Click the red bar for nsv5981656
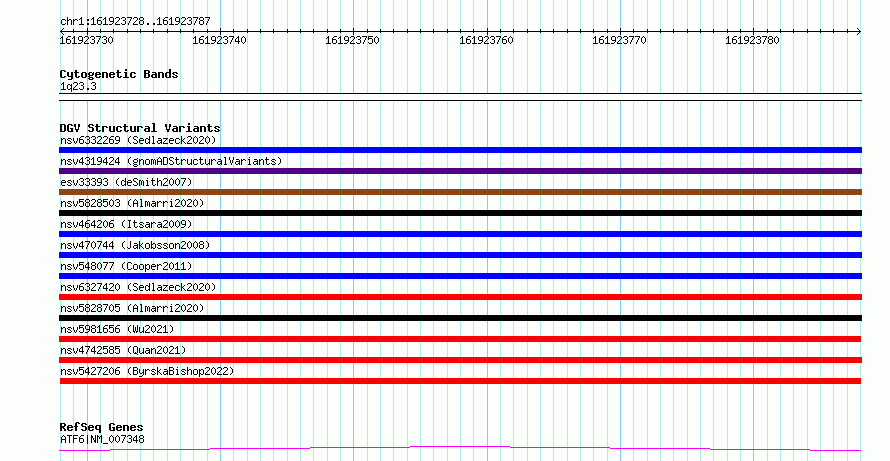Viewport: 890px width, 461px height. tap(460, 339)
